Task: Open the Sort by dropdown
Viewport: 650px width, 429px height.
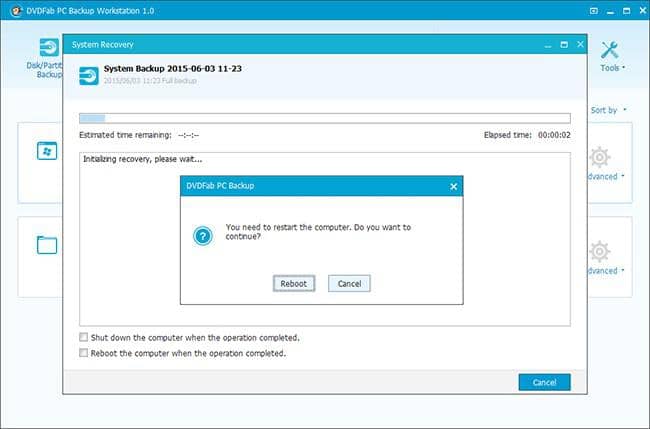Action: tap(609, 110)
